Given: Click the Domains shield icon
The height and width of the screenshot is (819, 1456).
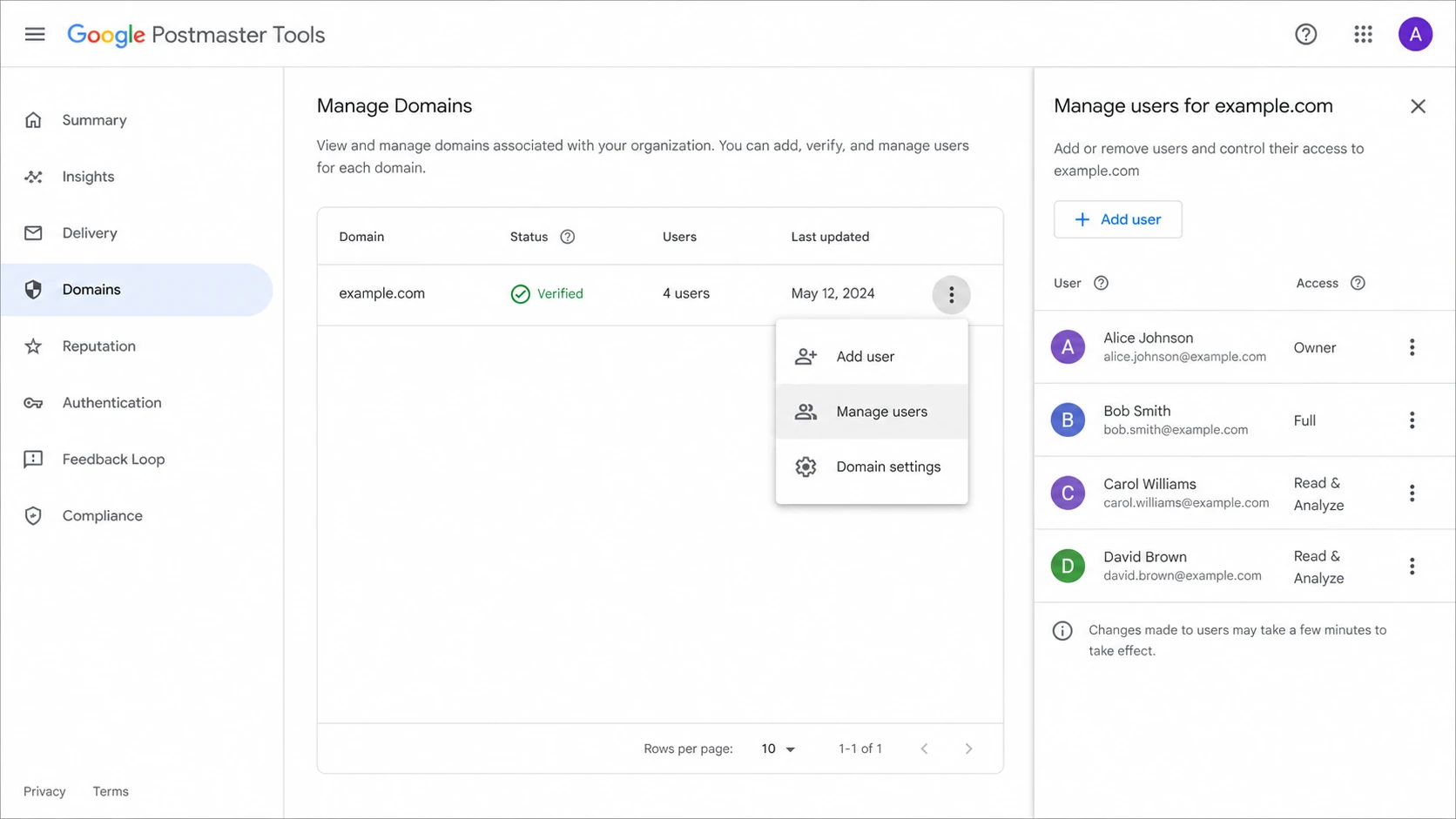Looking at the screenshot, I should (33, 290).
